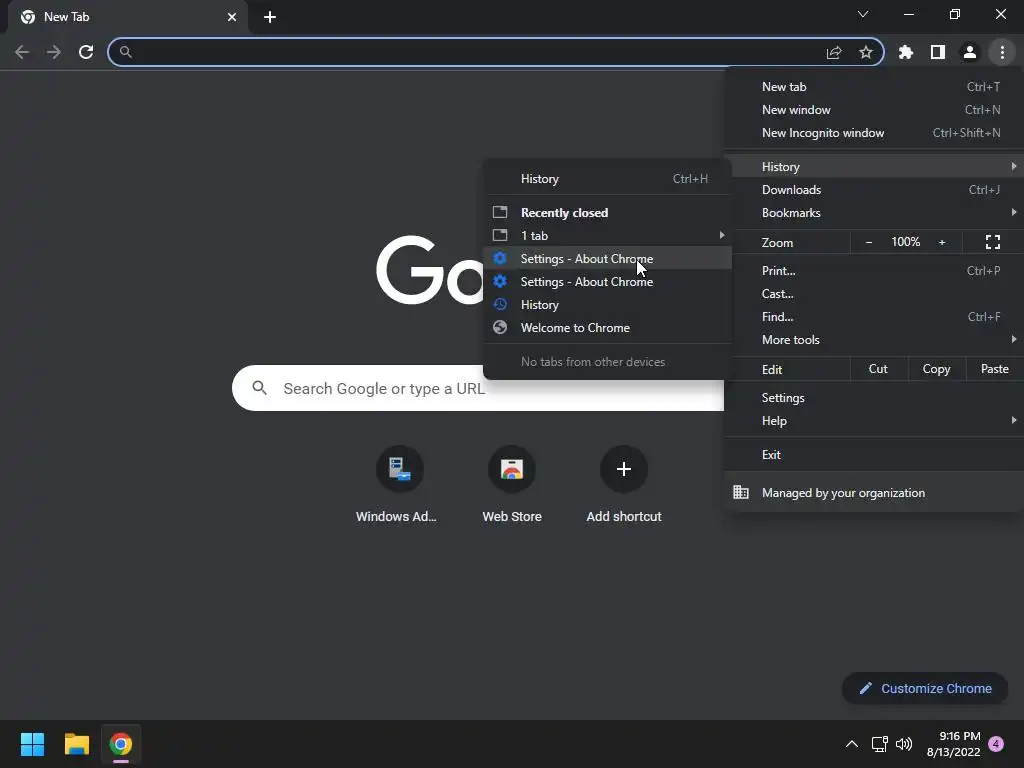
Task: Click the browser forward arrow
Action: pyautogui.click(x=54, y=52)
